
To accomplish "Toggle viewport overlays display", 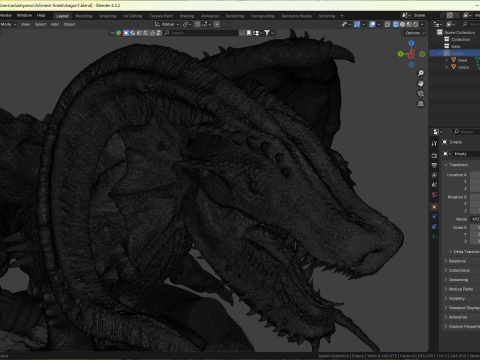I will click(372, 24).
